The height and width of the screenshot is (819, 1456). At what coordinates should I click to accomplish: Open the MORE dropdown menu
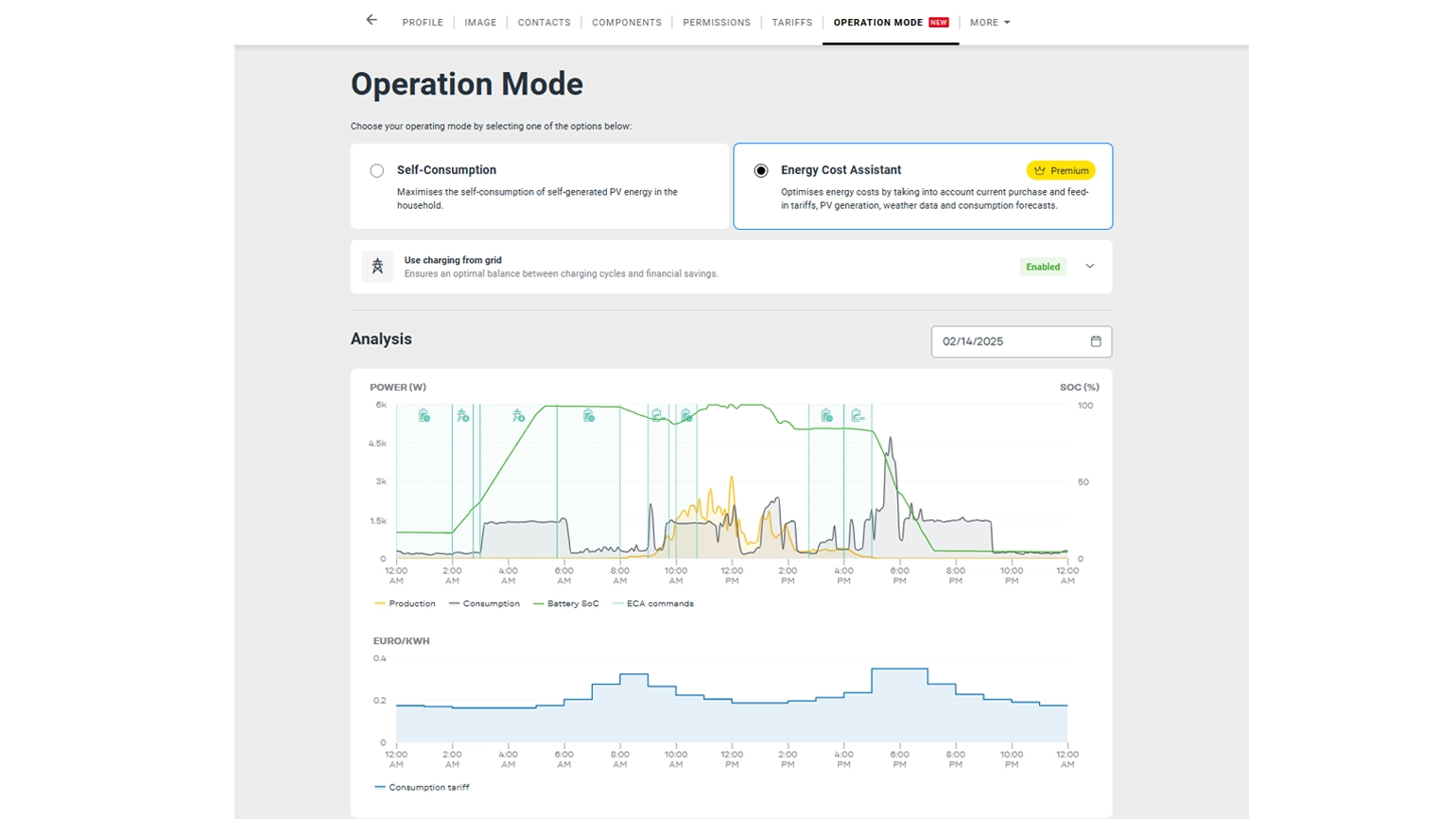(x=990, y=23)
